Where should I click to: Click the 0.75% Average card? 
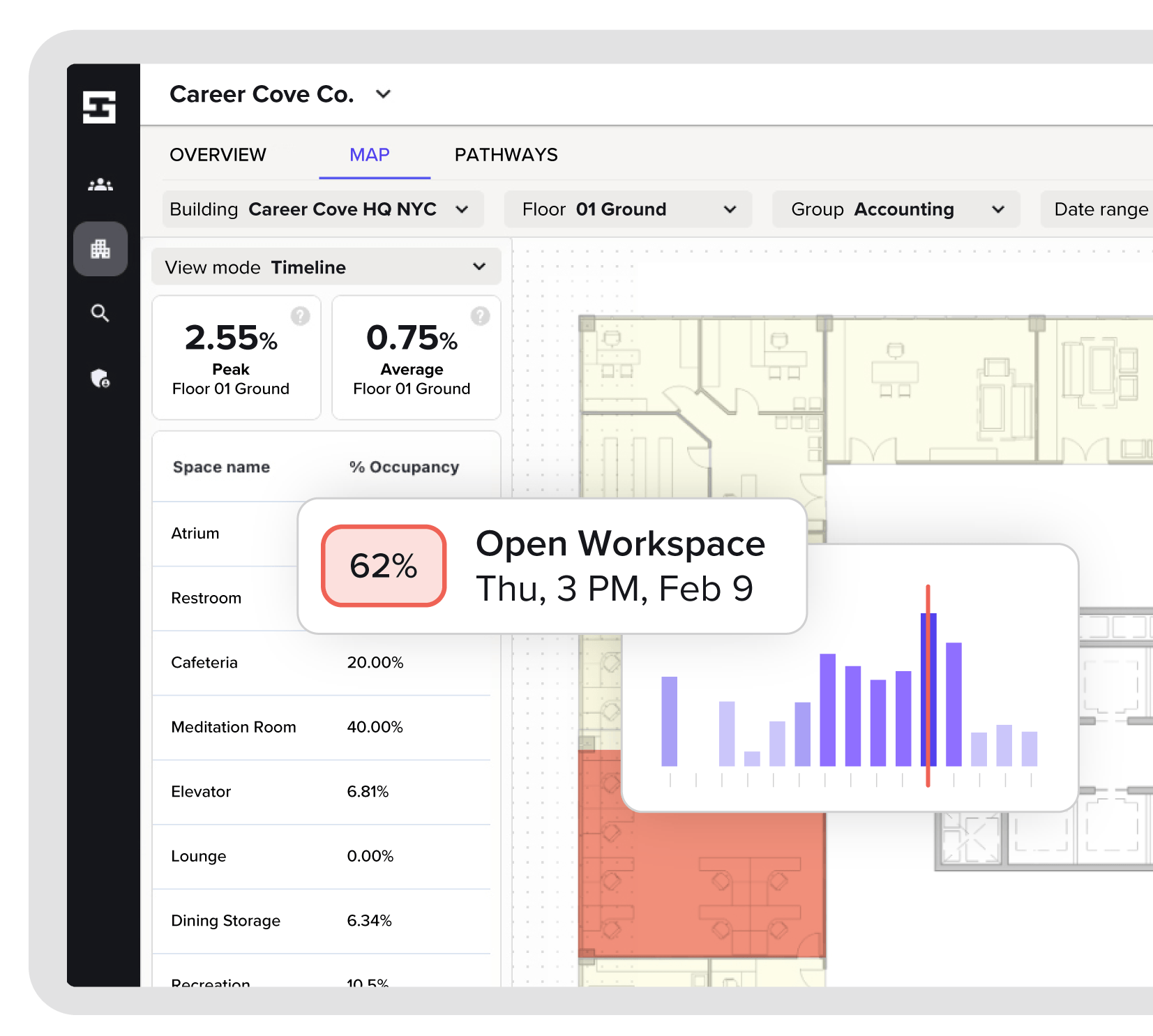[x=416, y=357]
